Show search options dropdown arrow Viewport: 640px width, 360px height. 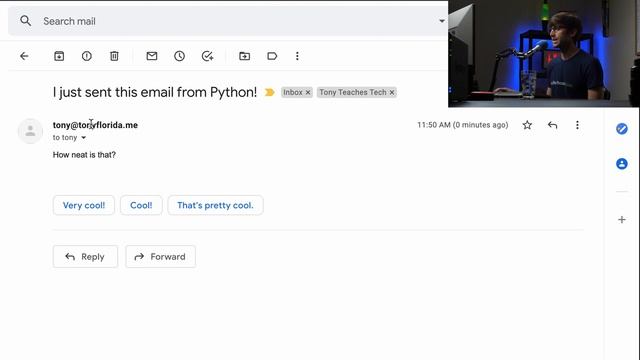442,21
